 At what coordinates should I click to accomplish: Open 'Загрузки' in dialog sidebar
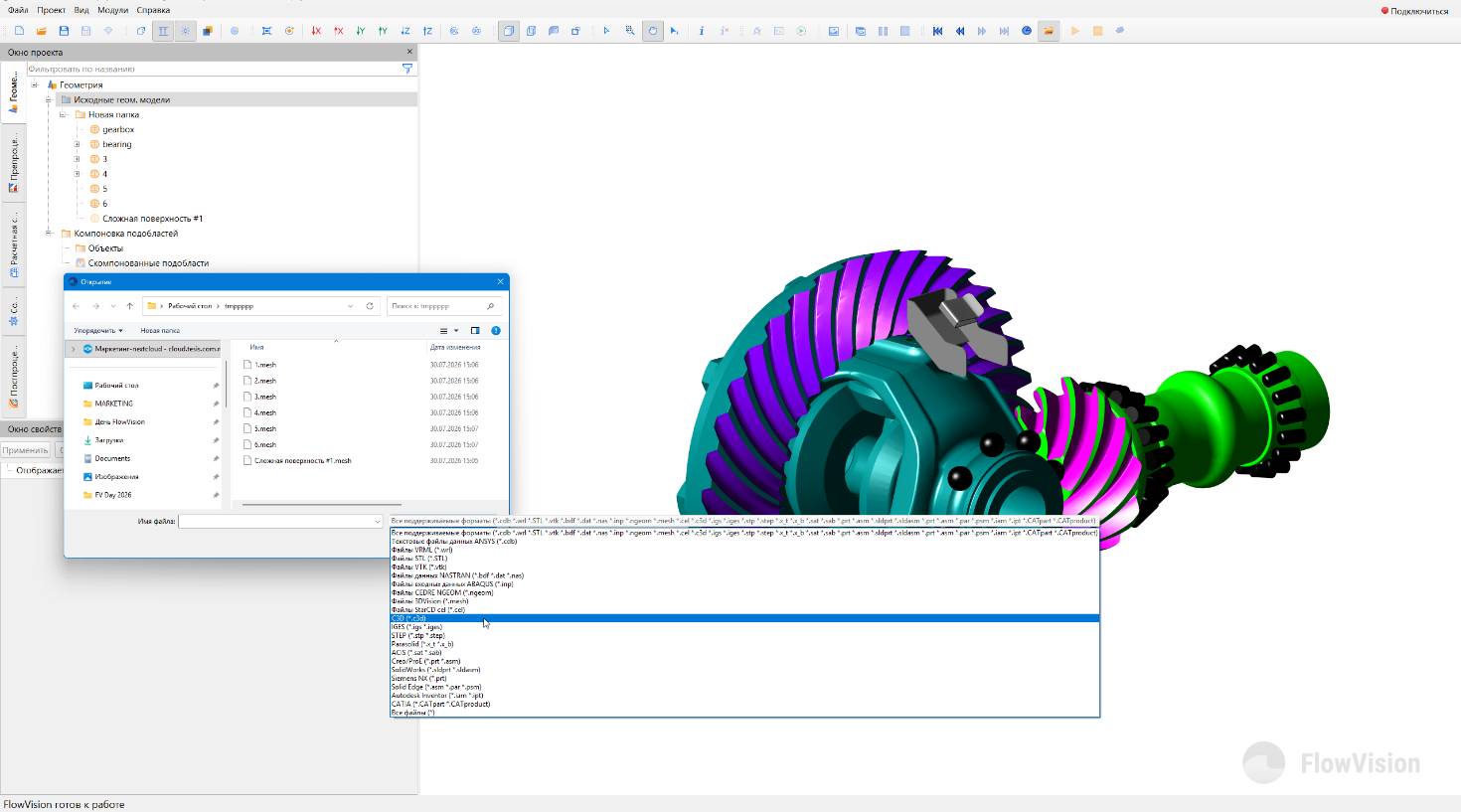point(108,440)
